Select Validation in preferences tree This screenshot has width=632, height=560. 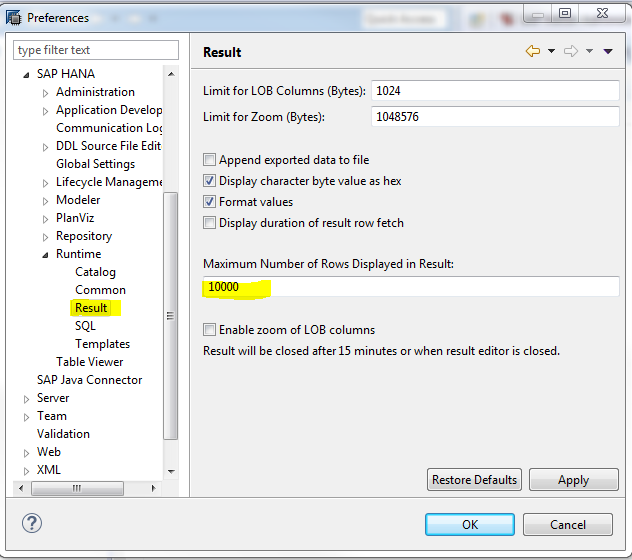click(x=63, y=434)
